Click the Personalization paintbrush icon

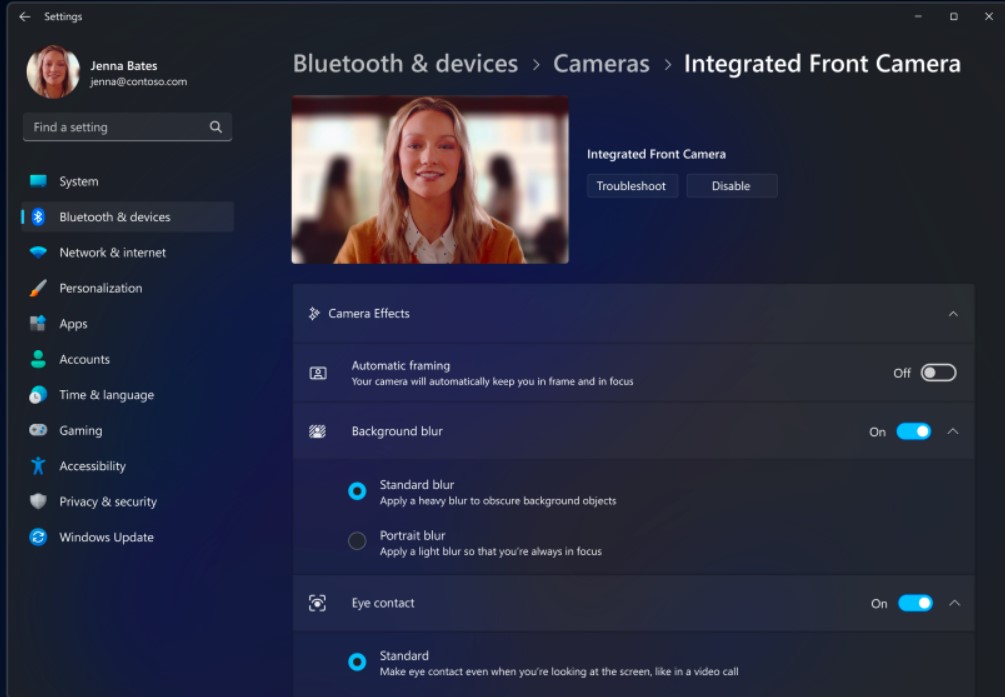click(x=38, y=288)
